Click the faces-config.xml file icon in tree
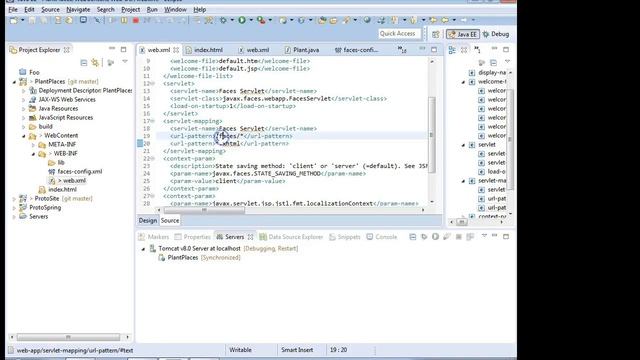The width and height of the screenshot is (640, 360). pyautogui.click(x=51, y=171)
